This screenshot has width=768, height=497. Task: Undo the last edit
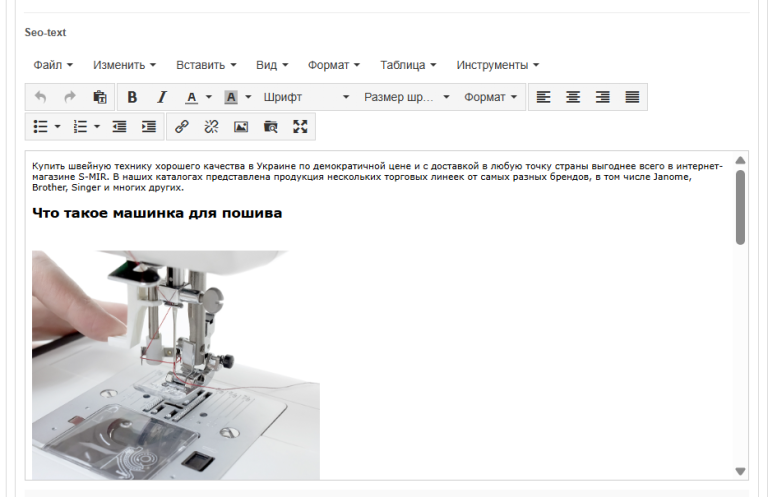41,97
